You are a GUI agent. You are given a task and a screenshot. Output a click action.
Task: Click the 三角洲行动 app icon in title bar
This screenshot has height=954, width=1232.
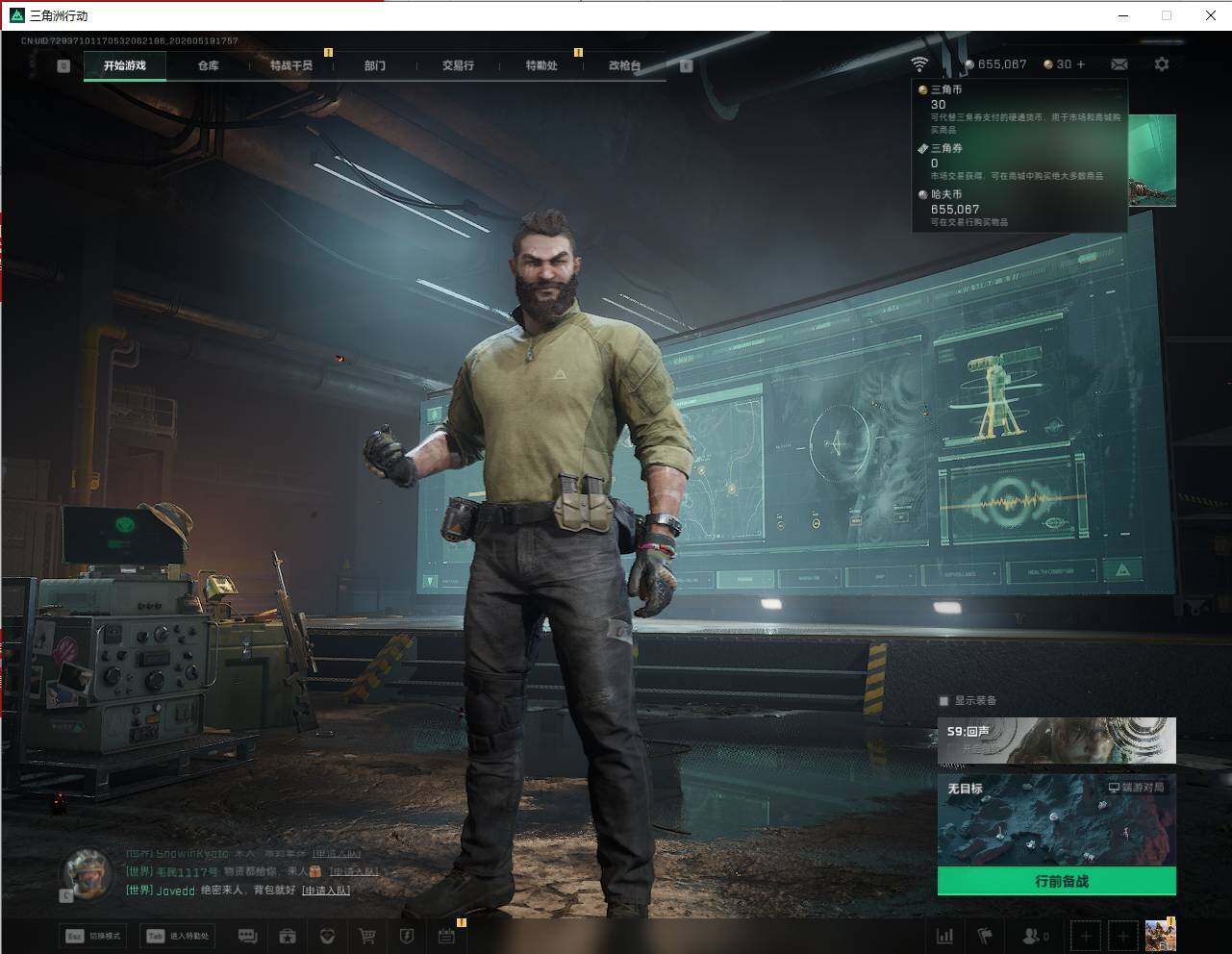click(16, 15)
